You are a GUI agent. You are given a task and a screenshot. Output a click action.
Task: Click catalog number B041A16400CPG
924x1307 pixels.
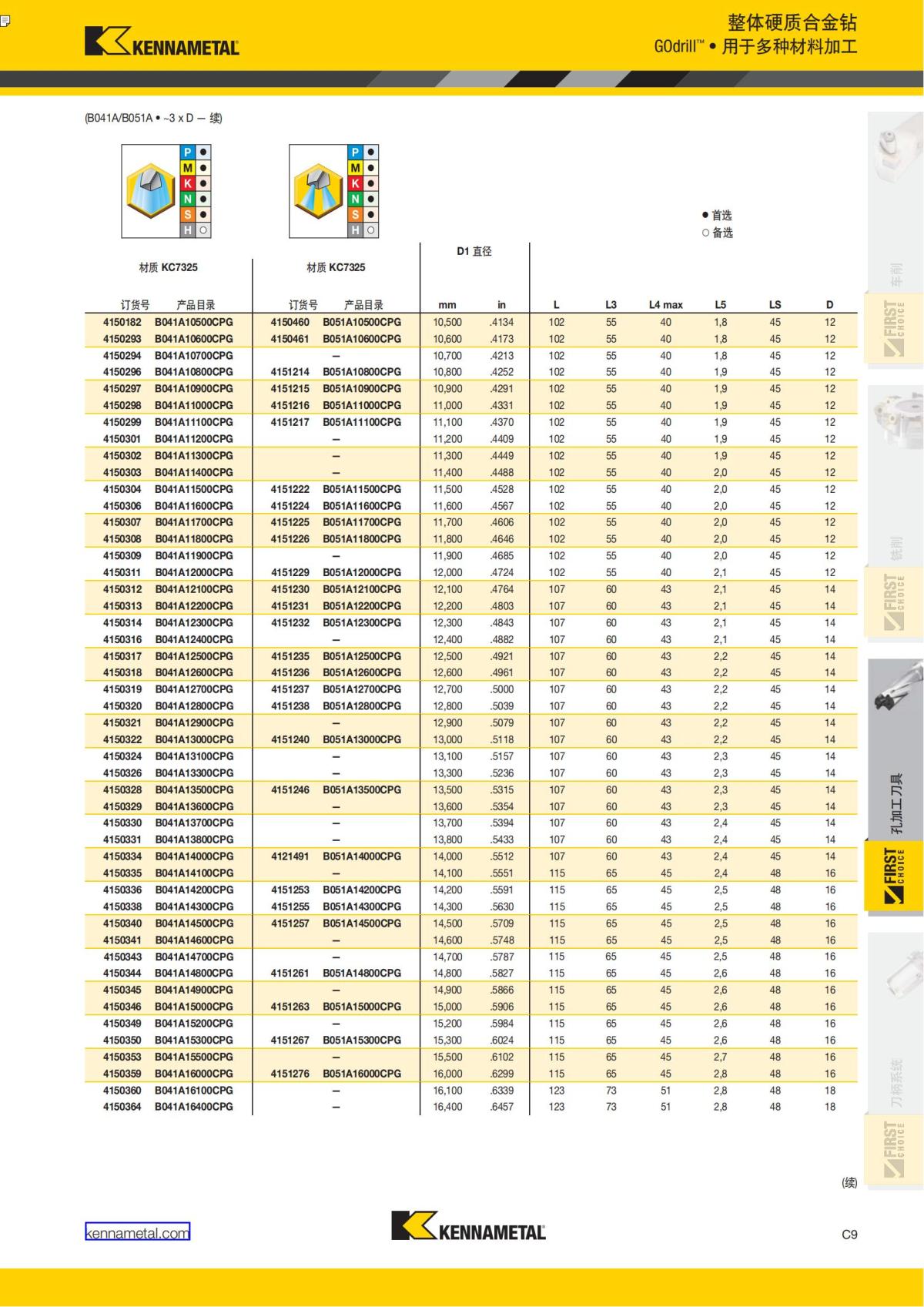click(x=194, y=1107)
